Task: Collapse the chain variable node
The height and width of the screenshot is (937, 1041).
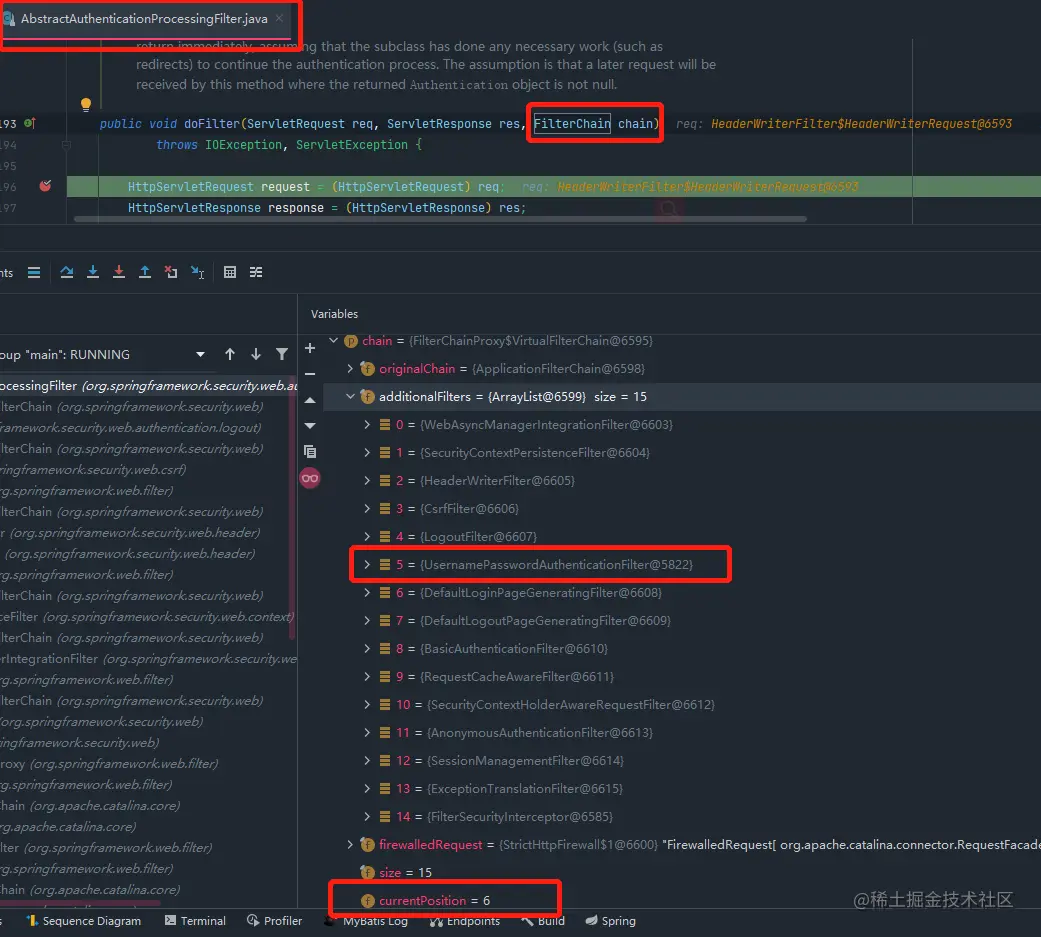Action: click(333, 341)
